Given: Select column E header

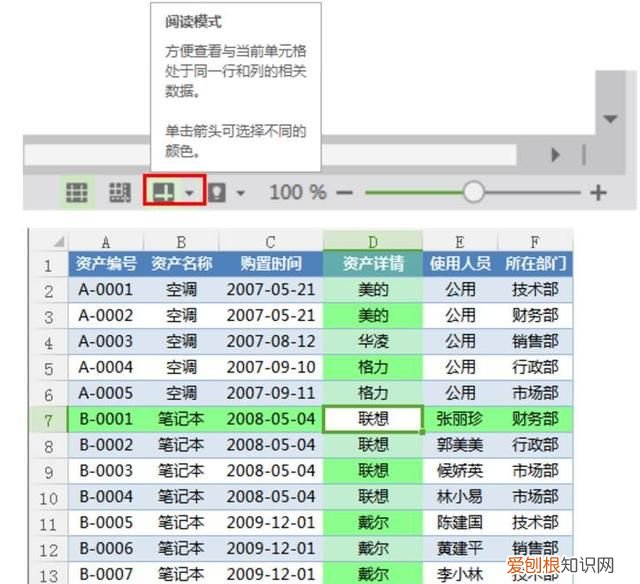Looking at the screenshot, I should pyautogui.click(x=460, y=242).
